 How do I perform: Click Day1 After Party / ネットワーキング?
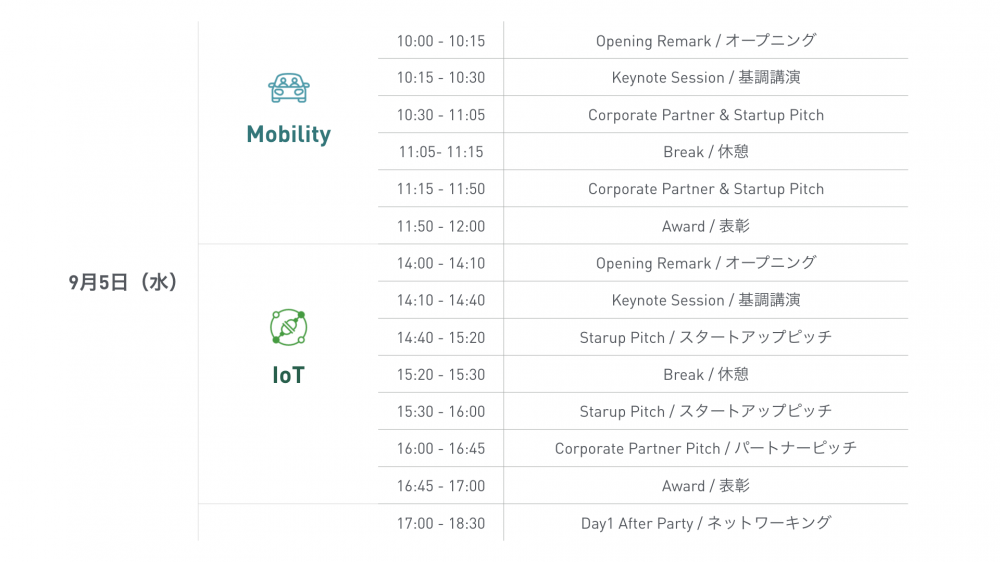pyautogui.click(x=705, y=523)
